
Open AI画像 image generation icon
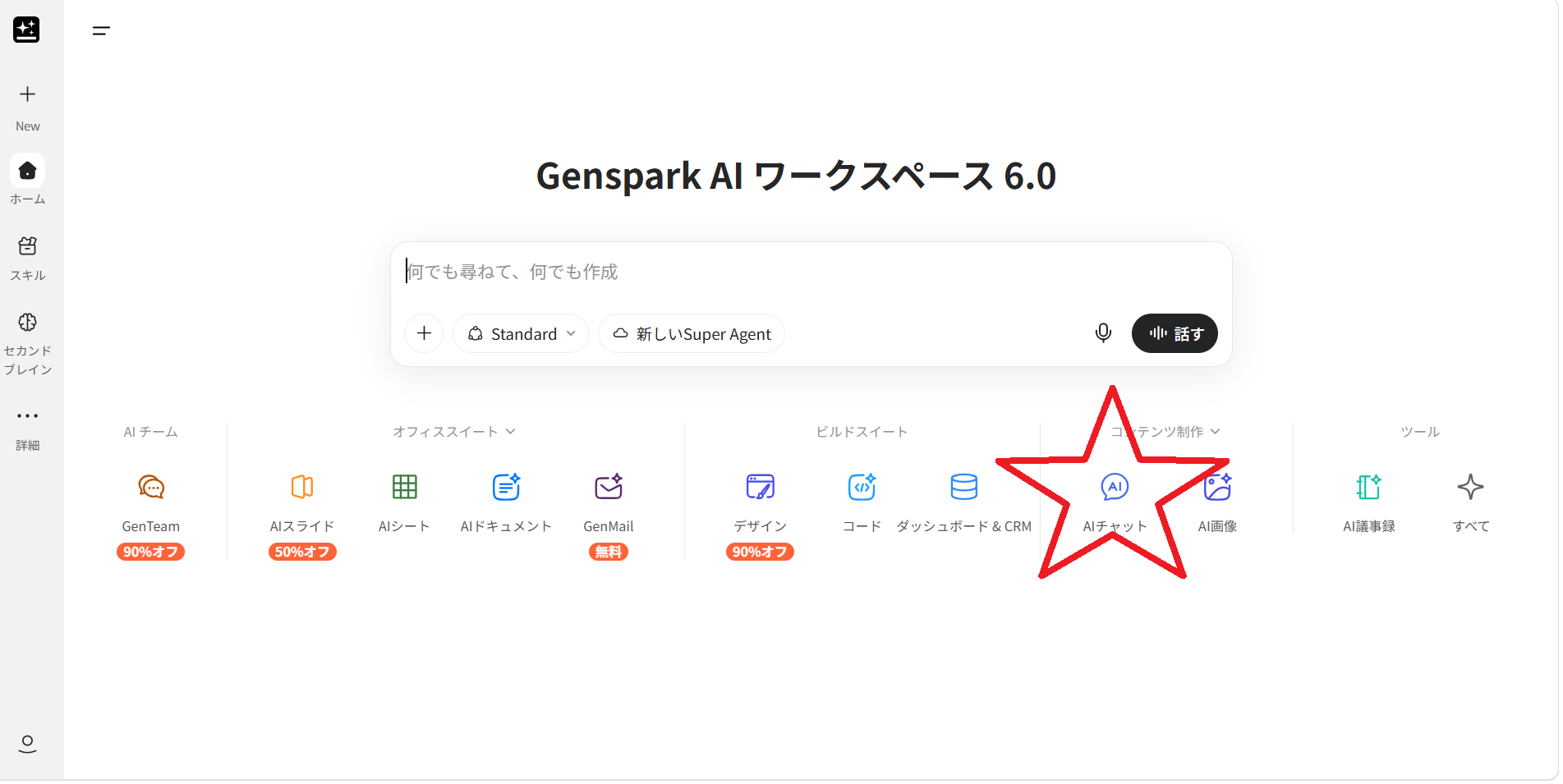coord(1217,487)
